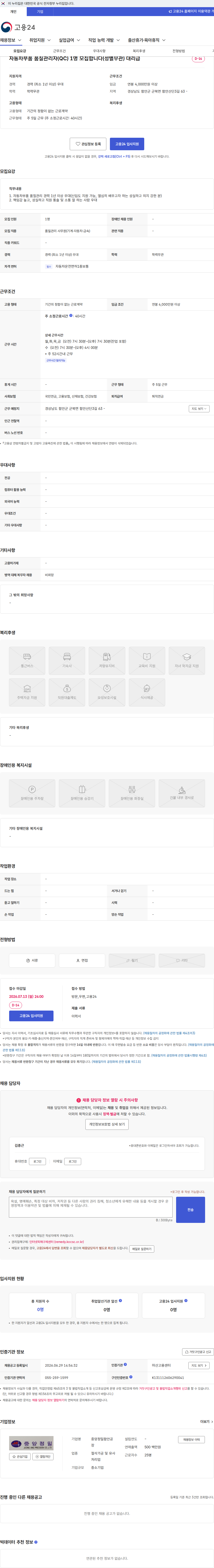
Task: Switch to the 근무조건 section tab
Action: tap(60, 51)
